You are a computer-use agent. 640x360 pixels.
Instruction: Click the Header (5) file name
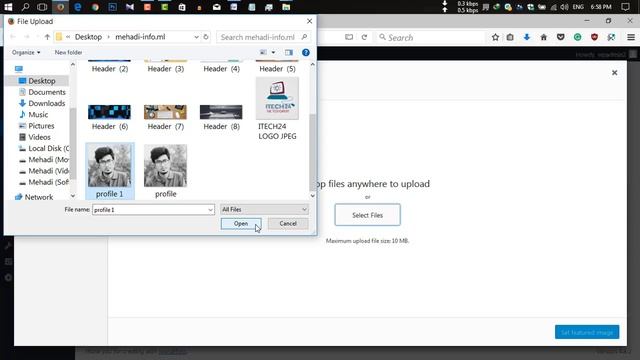click(278, 69)
